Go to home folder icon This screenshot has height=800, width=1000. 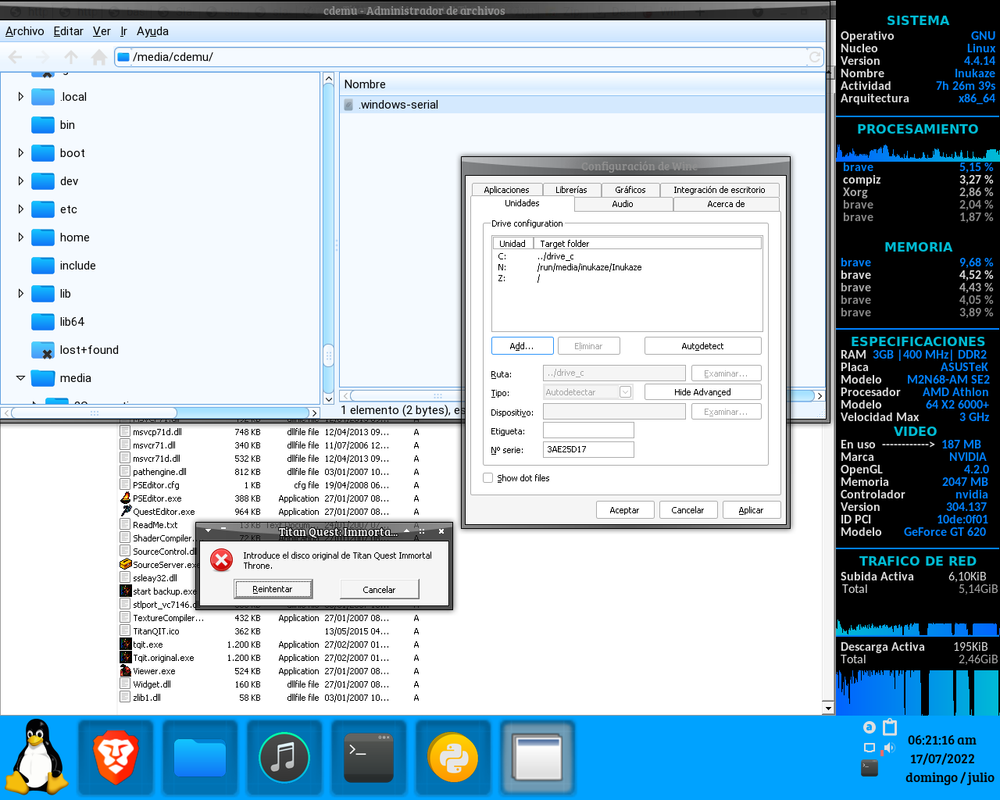(x=99, y=57)
